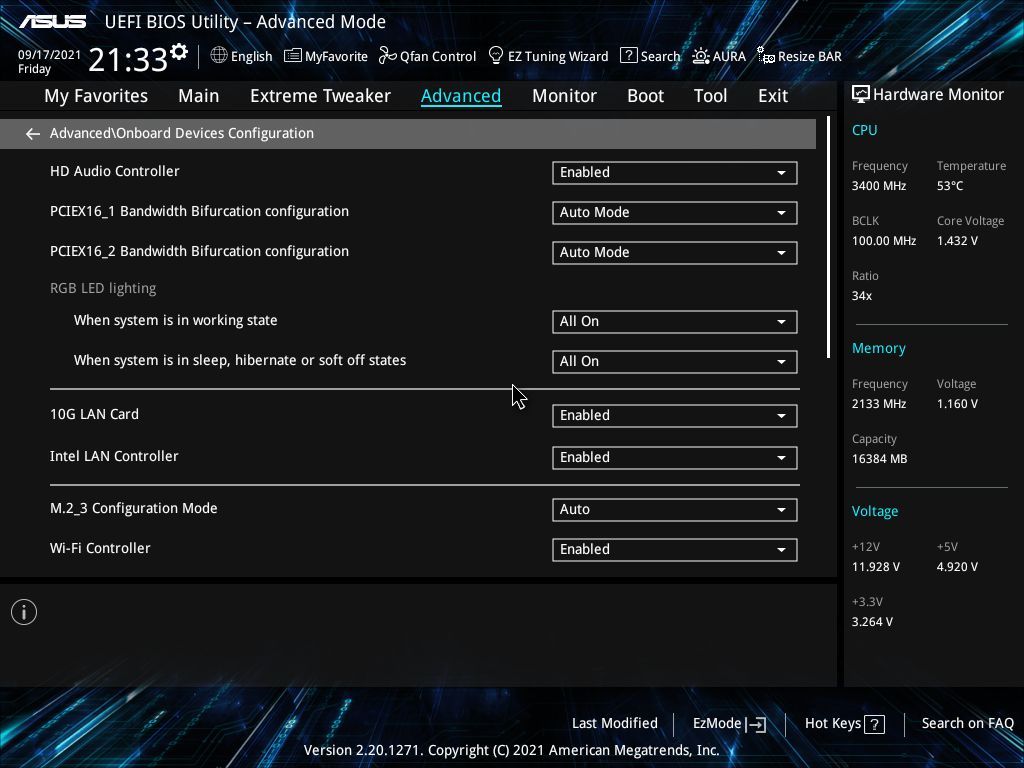Image resolution: width=1024 pixels, height=768 pixels.
Task: Click the 09/17/2021 date
Action: (49, 55)
